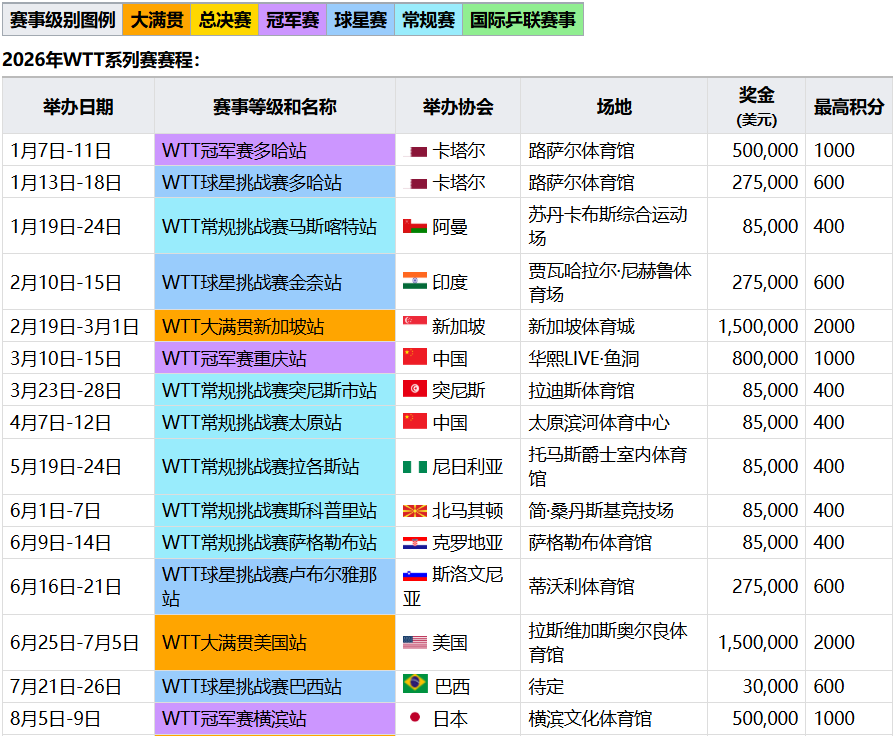Image resolution: width=895 pixels, height=736 pixels.
Task: Click the North Macedonia flag icon
Action: tap(414, 511)
